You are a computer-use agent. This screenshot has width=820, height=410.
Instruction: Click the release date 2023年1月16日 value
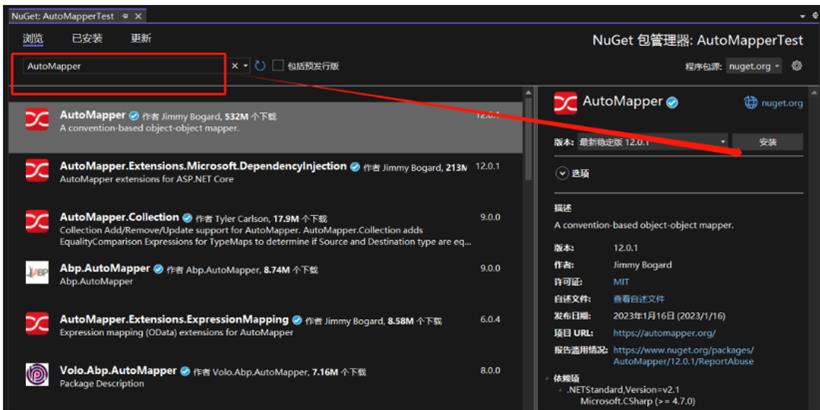click(669, 316)
